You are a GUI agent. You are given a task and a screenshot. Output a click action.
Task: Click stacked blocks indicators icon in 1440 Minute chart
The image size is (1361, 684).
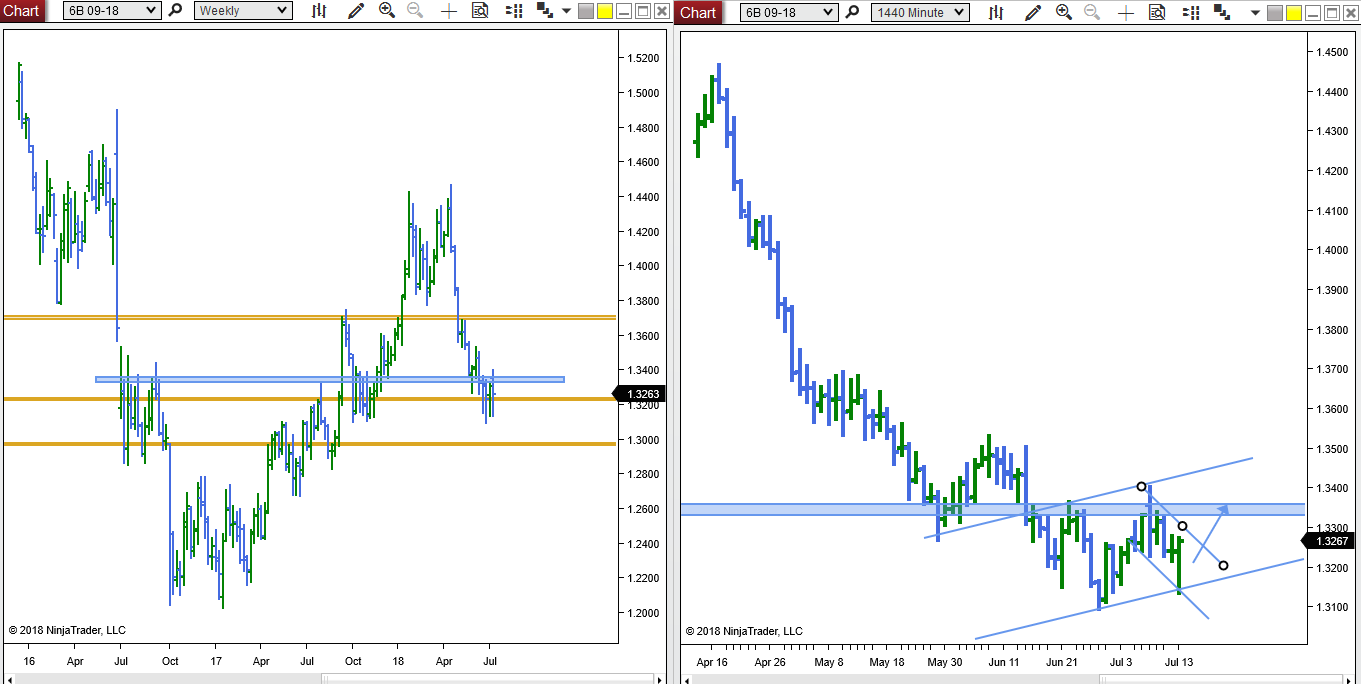(1222, 12)
